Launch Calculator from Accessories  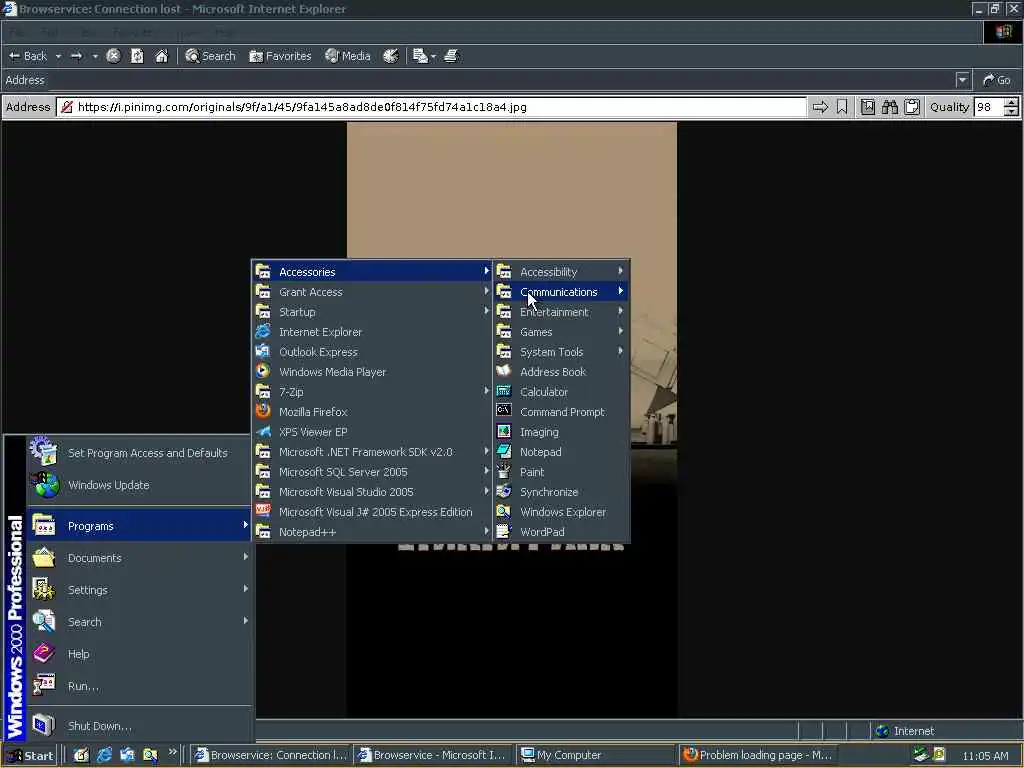pyautogui.click(x=562, y=392)
